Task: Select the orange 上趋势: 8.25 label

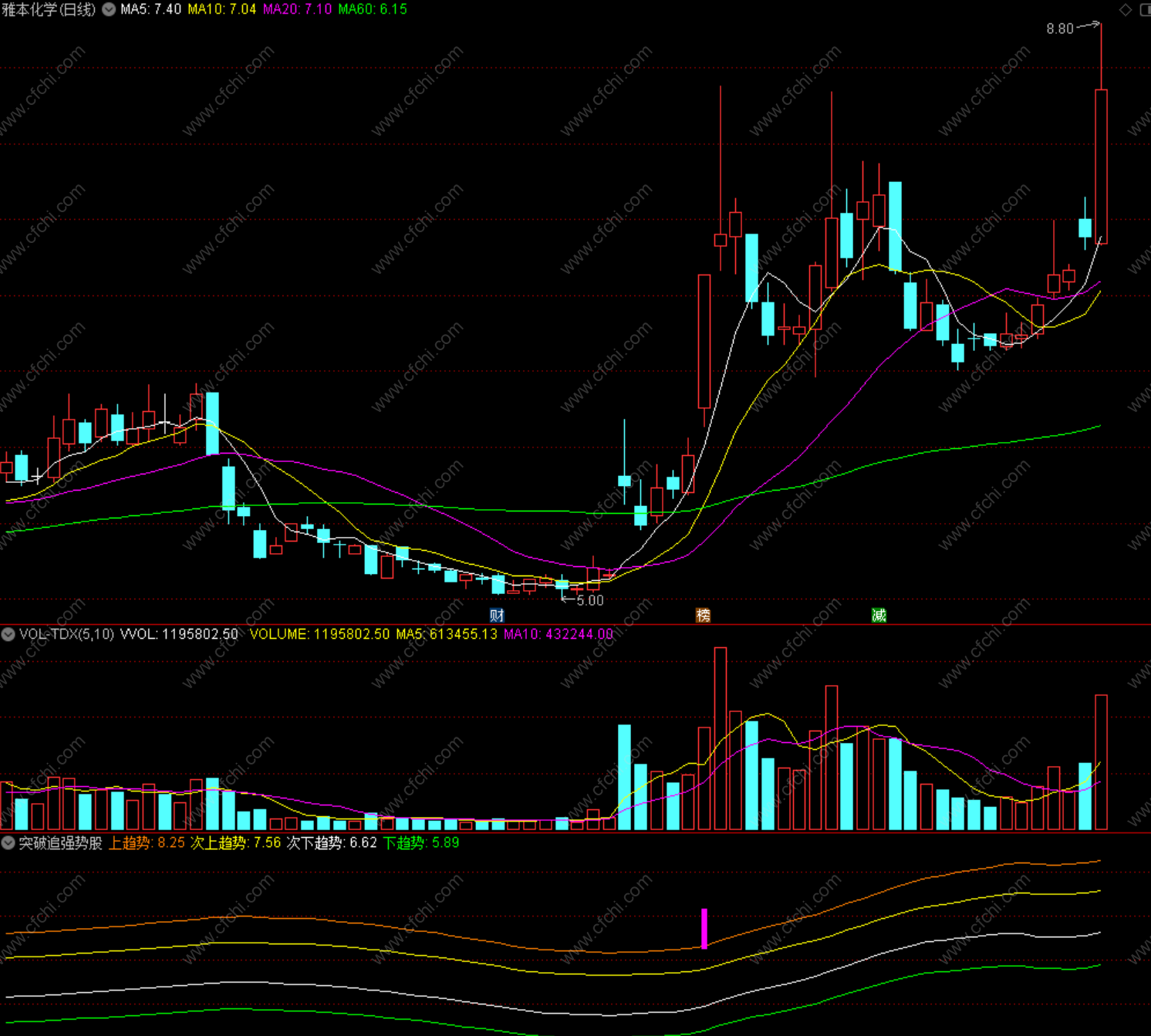Action: [147, 842]
